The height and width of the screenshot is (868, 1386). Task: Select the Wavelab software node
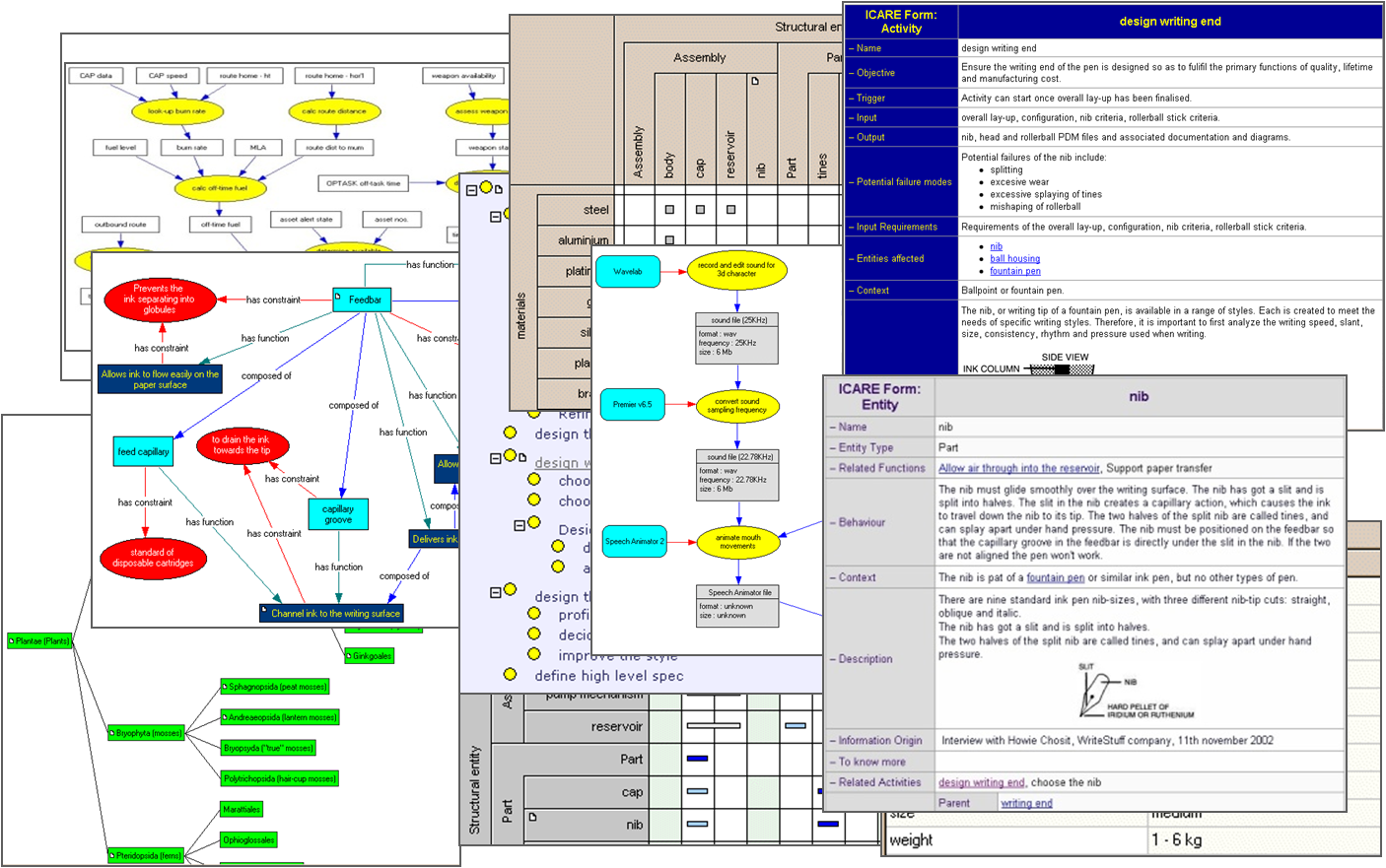[x=628, y=271]
